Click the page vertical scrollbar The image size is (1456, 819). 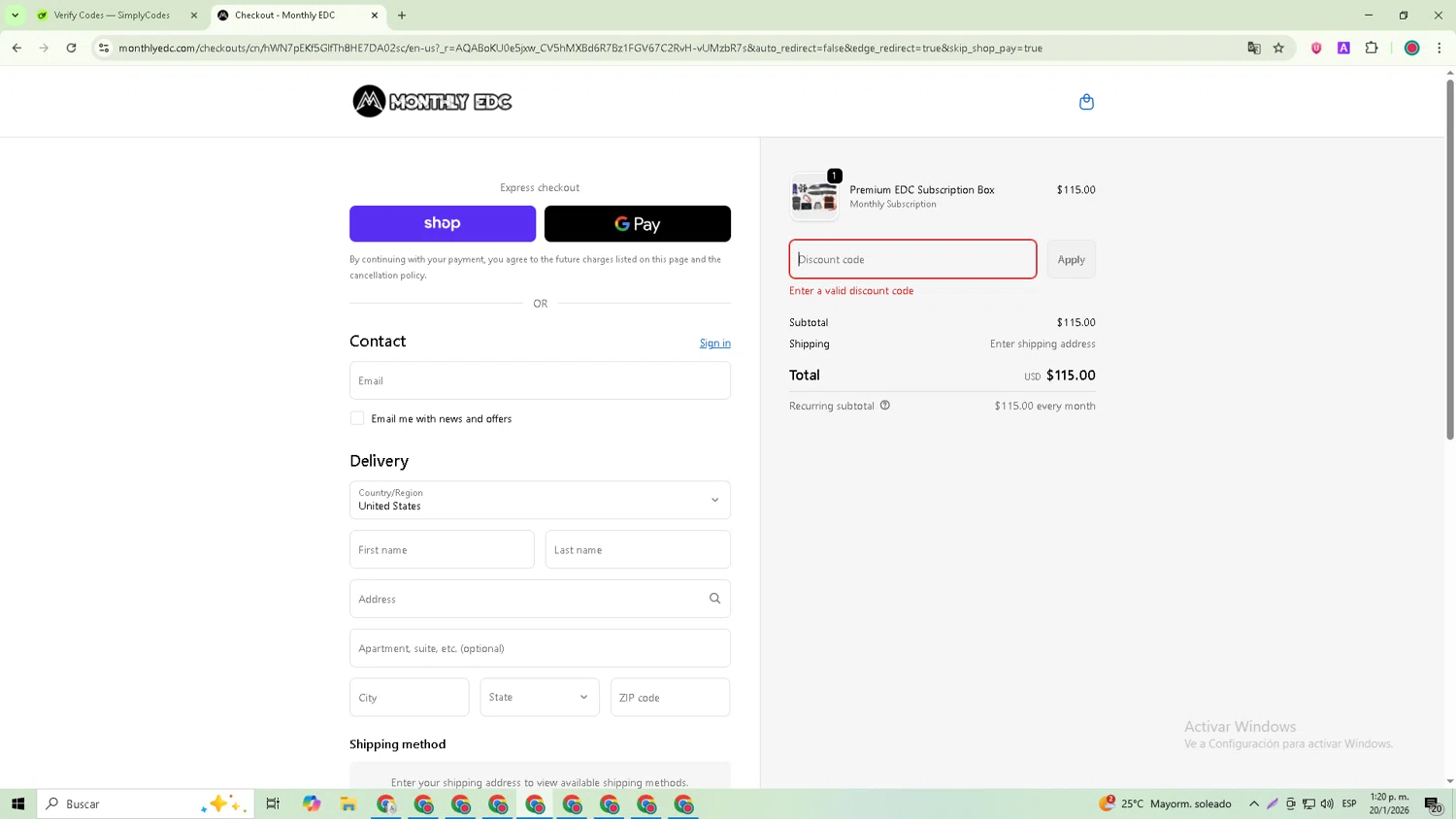[1450, 259]
